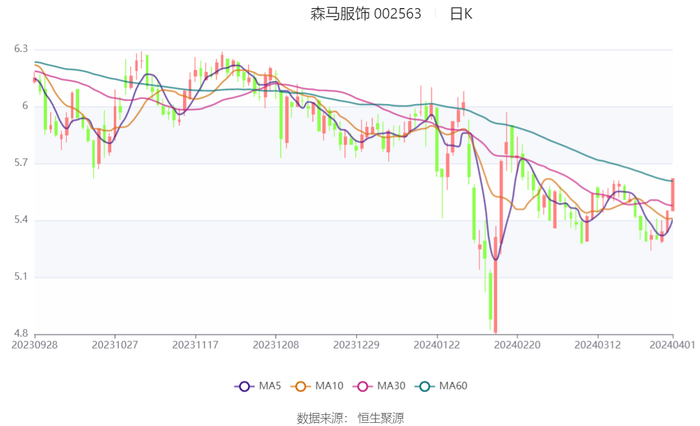Click the 4.8 price label on the y-axis
Screen dimensions: 700x426
20,334
